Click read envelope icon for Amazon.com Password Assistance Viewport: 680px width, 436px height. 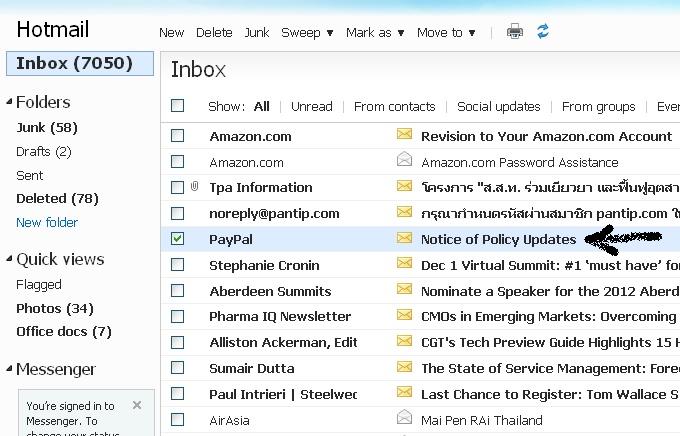(x=404, y=159)
